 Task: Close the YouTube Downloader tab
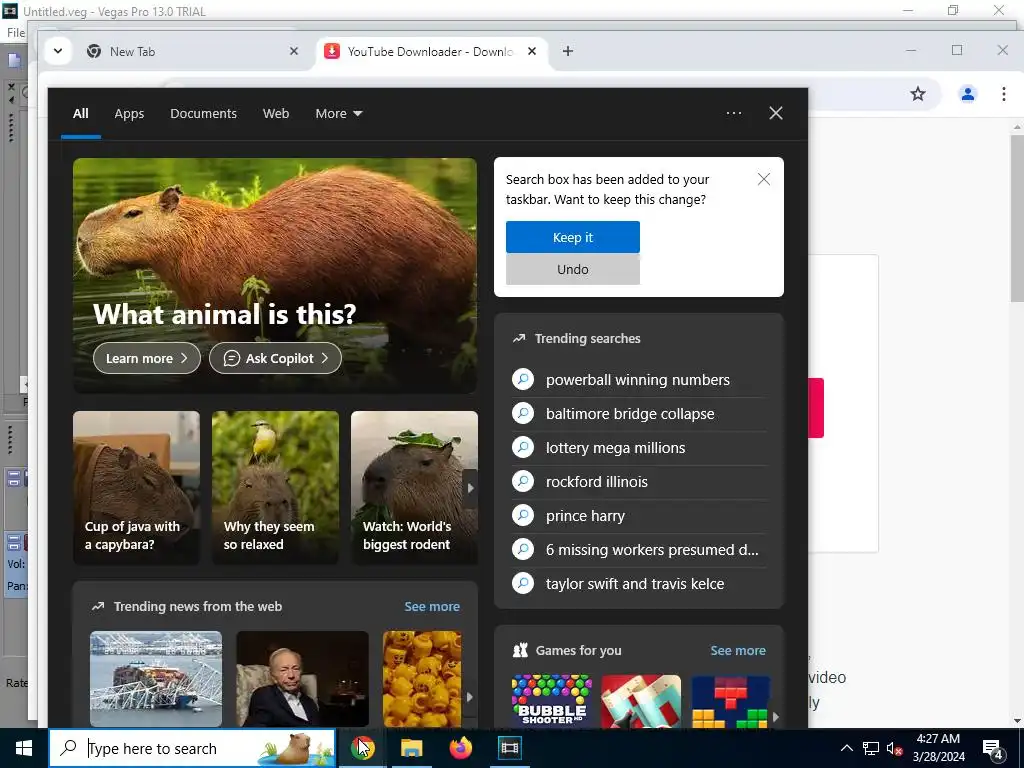[532, 51]
